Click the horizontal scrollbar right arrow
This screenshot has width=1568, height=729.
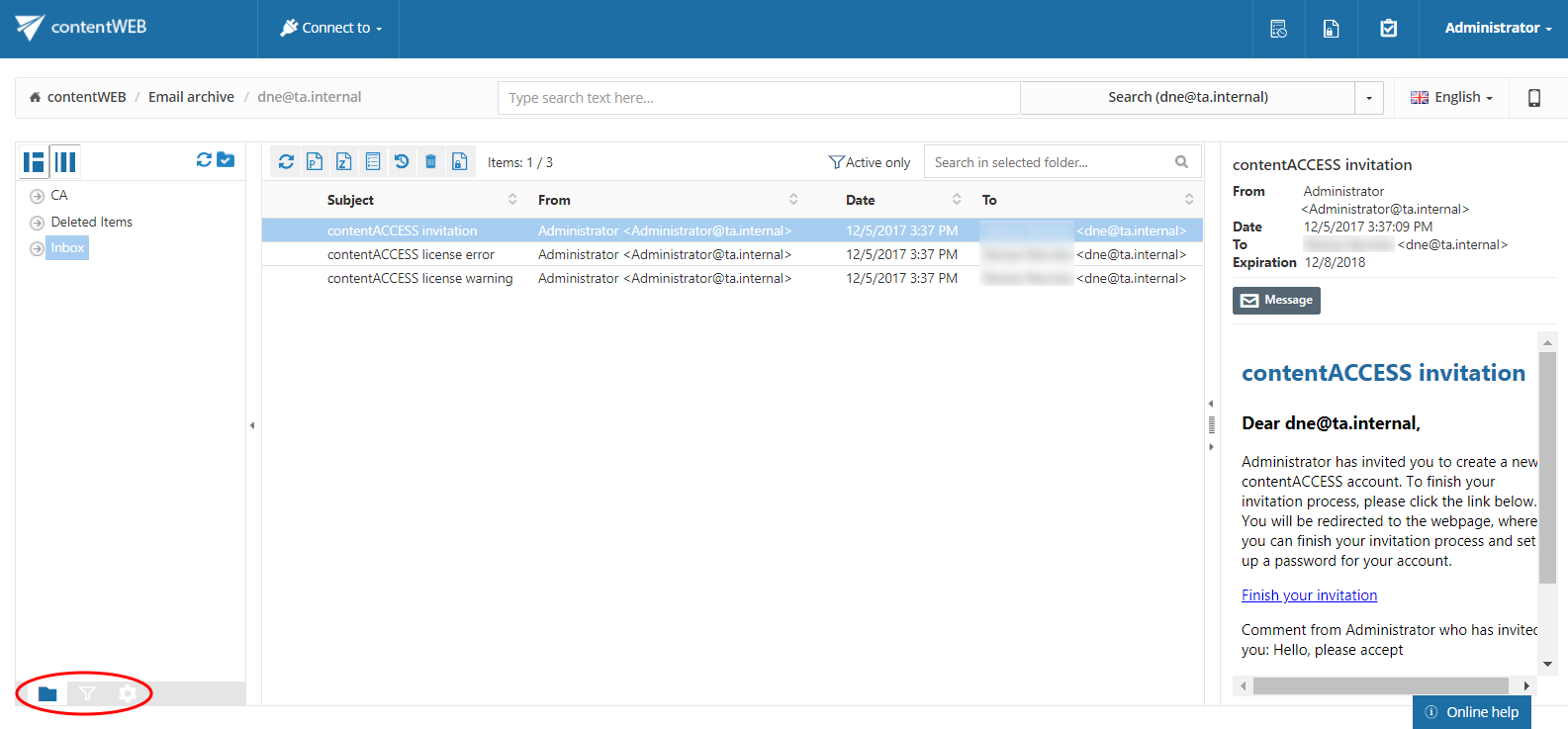pyautogui.click(x=1526, y=685)
